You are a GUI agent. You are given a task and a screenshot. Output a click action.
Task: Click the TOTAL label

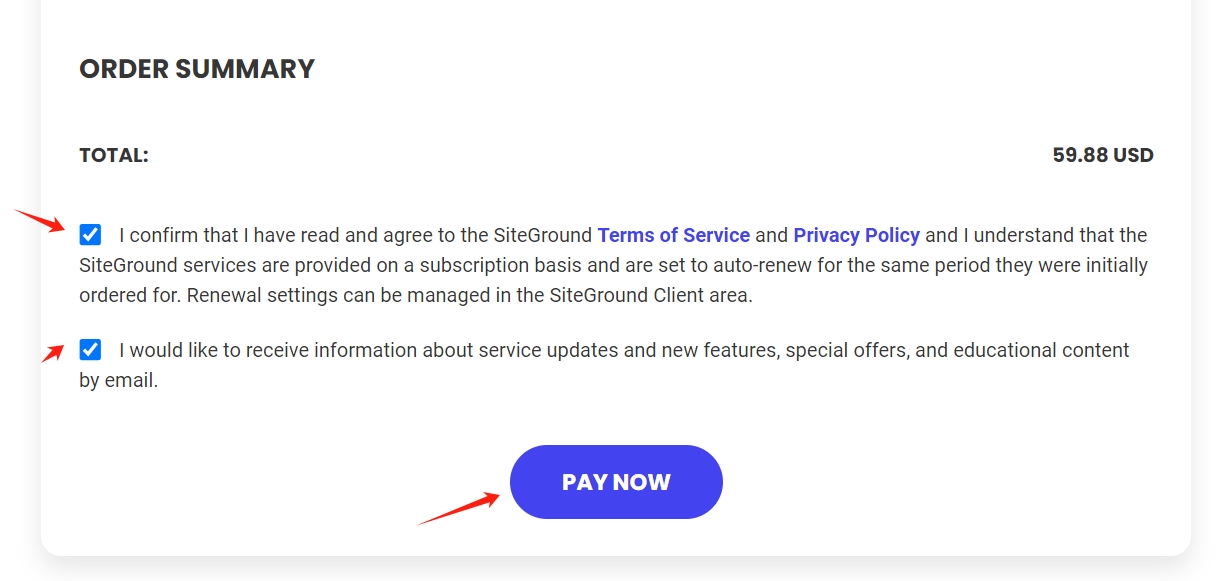(114, 156)
